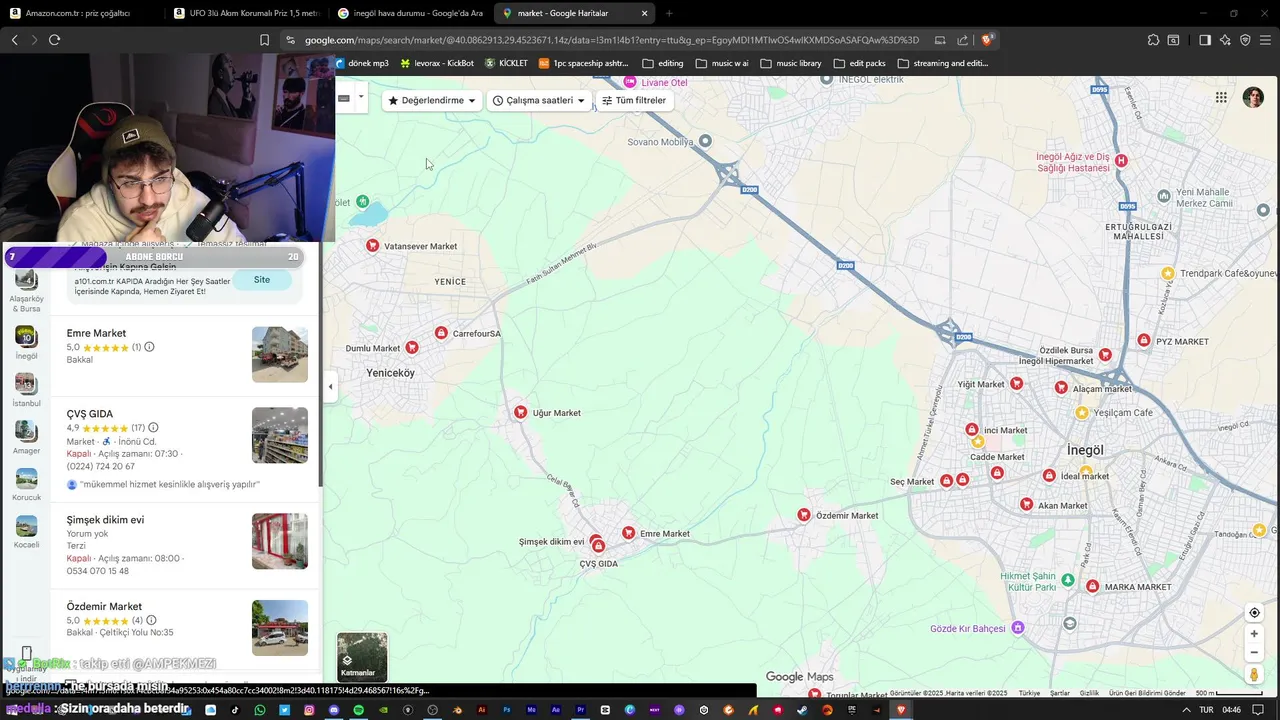Click the Alaçam market pin
The height and width of the screenshot is (720, 1280).
[1061, 387]
